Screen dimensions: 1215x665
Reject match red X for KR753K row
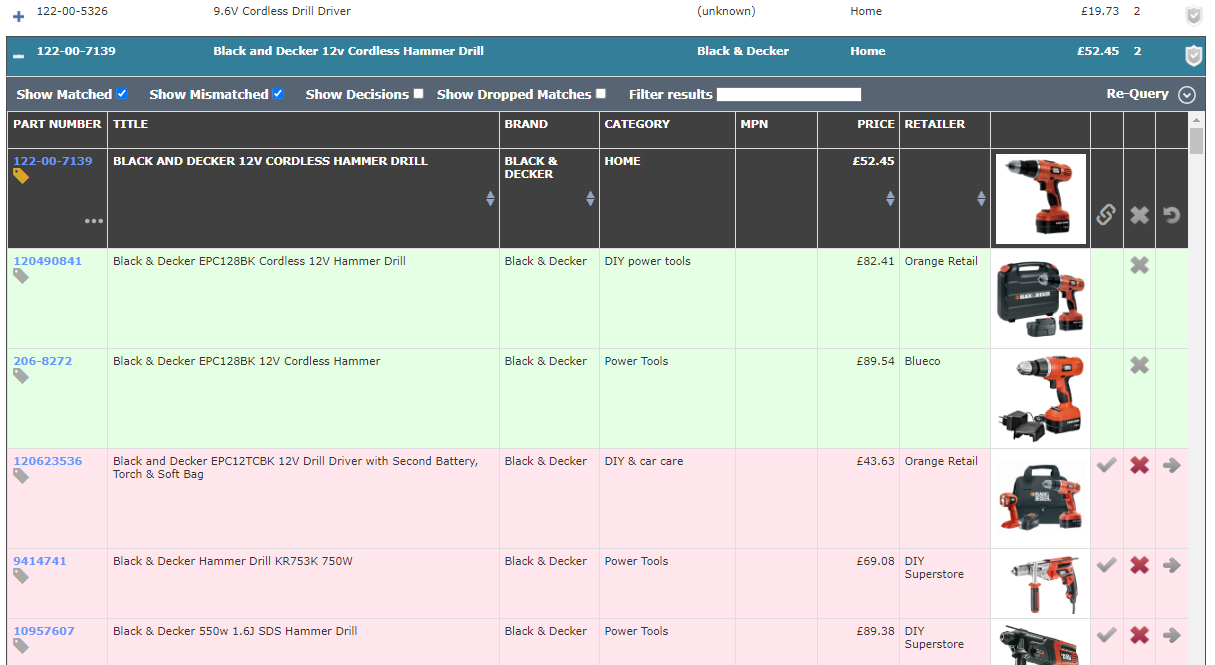click(x=1139, y=565)
